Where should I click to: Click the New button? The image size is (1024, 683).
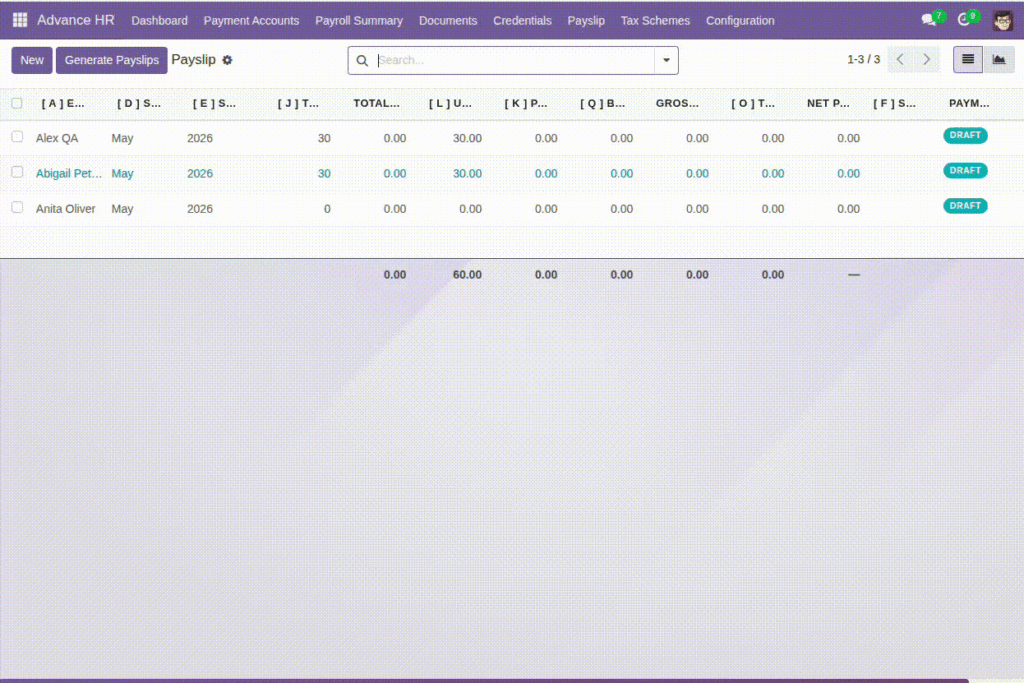pos(31,60)
